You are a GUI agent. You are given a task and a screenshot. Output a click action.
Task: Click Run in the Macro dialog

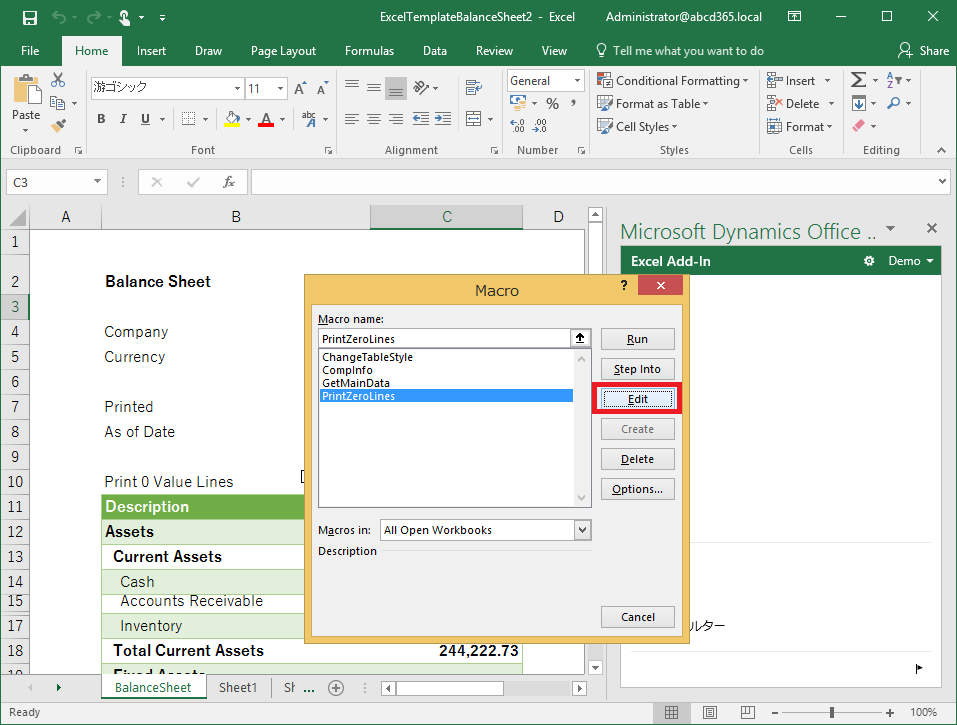coord(637,339)
